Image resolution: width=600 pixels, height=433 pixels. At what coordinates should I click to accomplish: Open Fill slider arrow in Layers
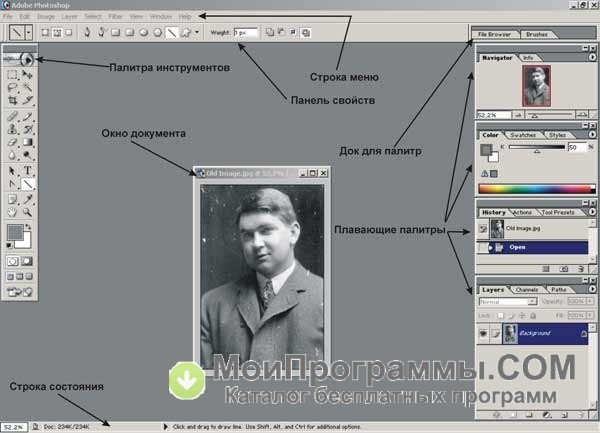pos(590,316)
